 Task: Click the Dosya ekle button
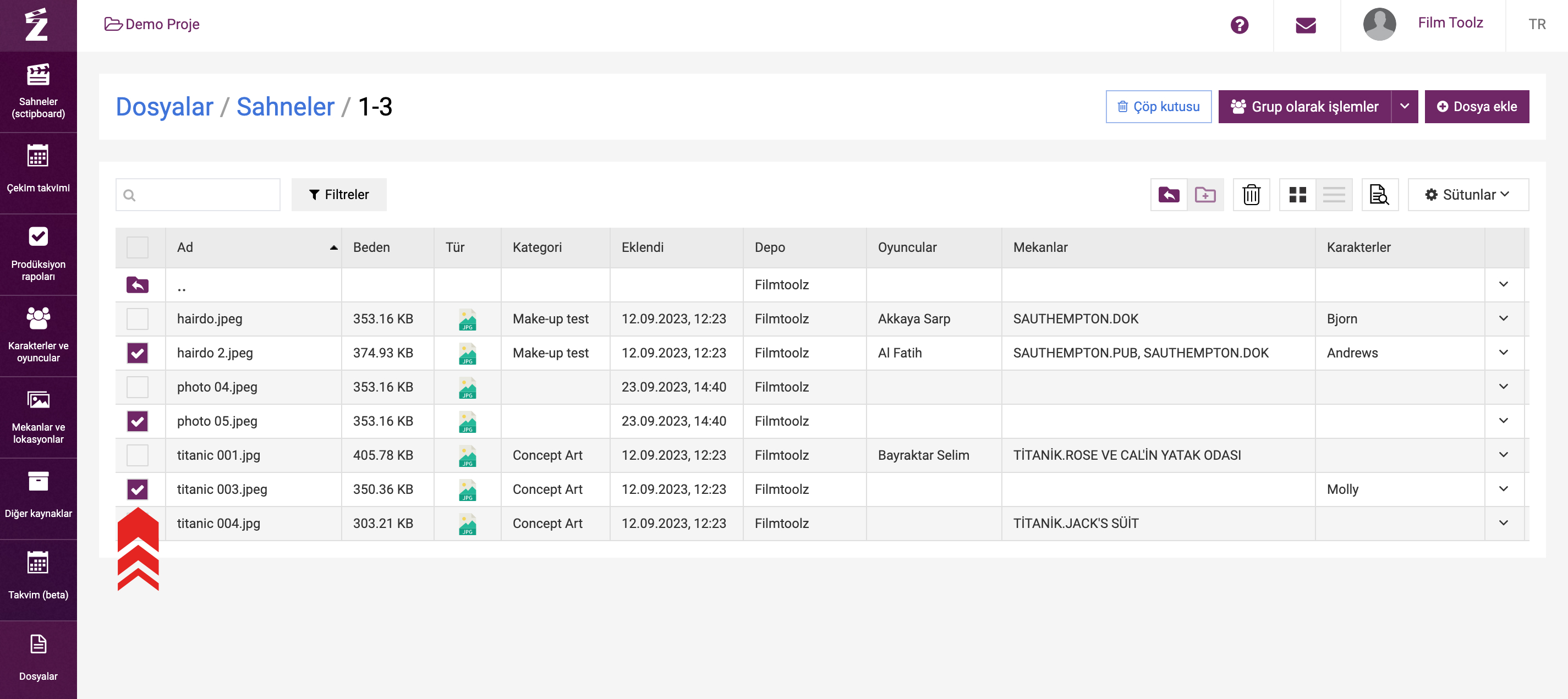tap(1476, 107)
